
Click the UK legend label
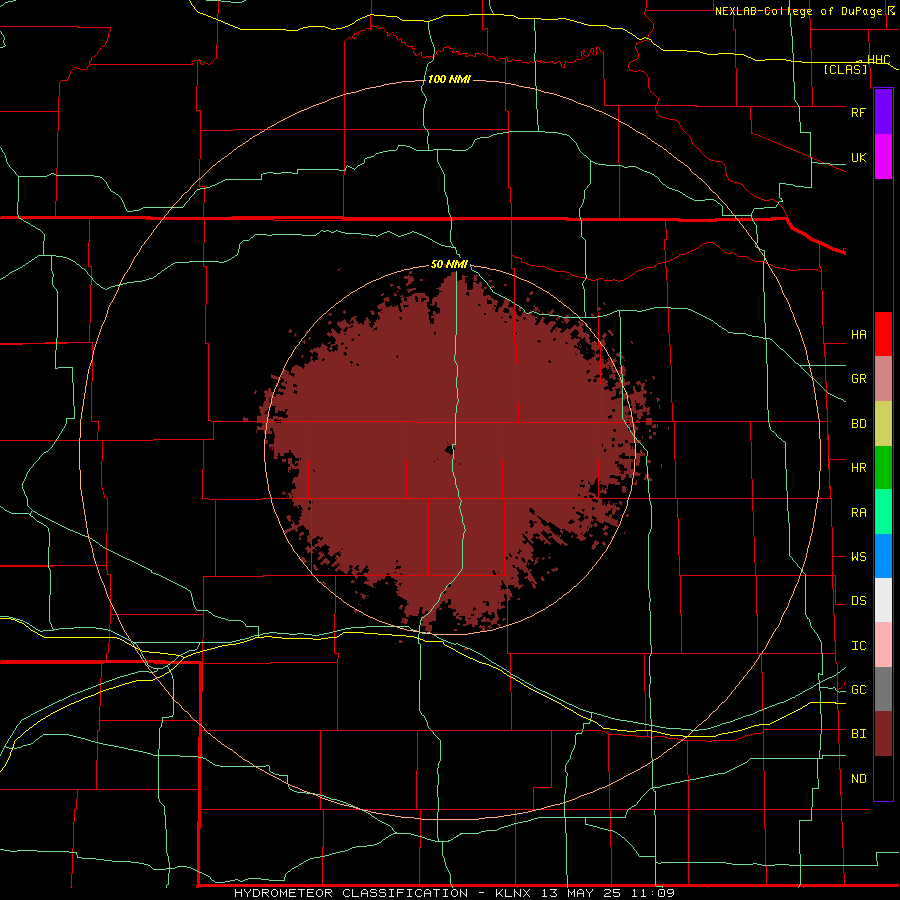pyautogui.click(x=859, y=157)
